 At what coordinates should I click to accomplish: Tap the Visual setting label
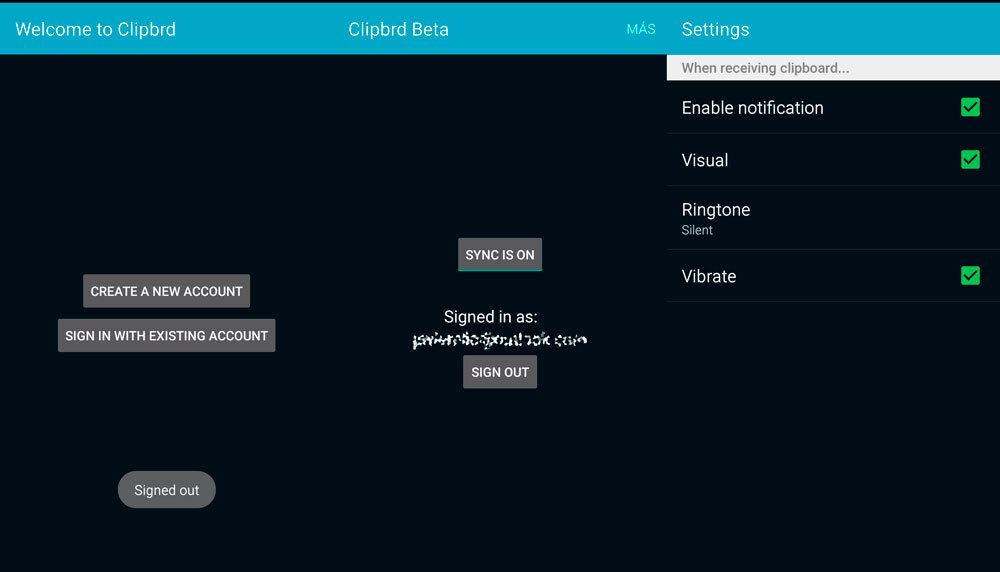(x=705, y=160)
